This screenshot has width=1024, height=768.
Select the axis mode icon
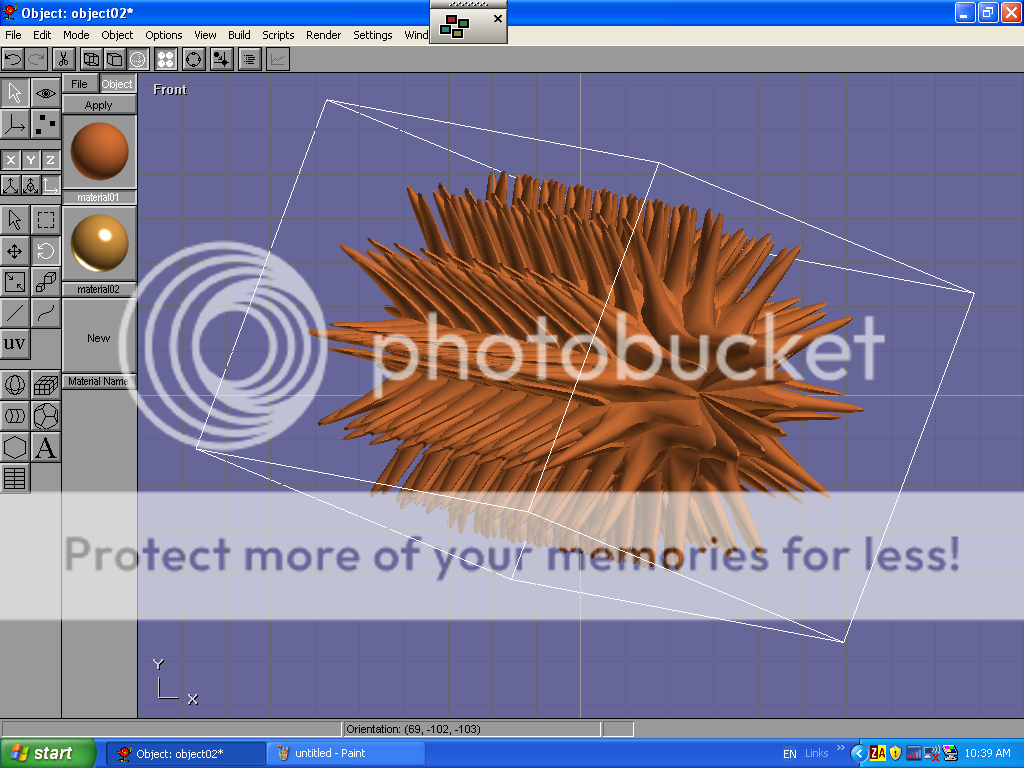pyautogui.click(x=14, y=123)
